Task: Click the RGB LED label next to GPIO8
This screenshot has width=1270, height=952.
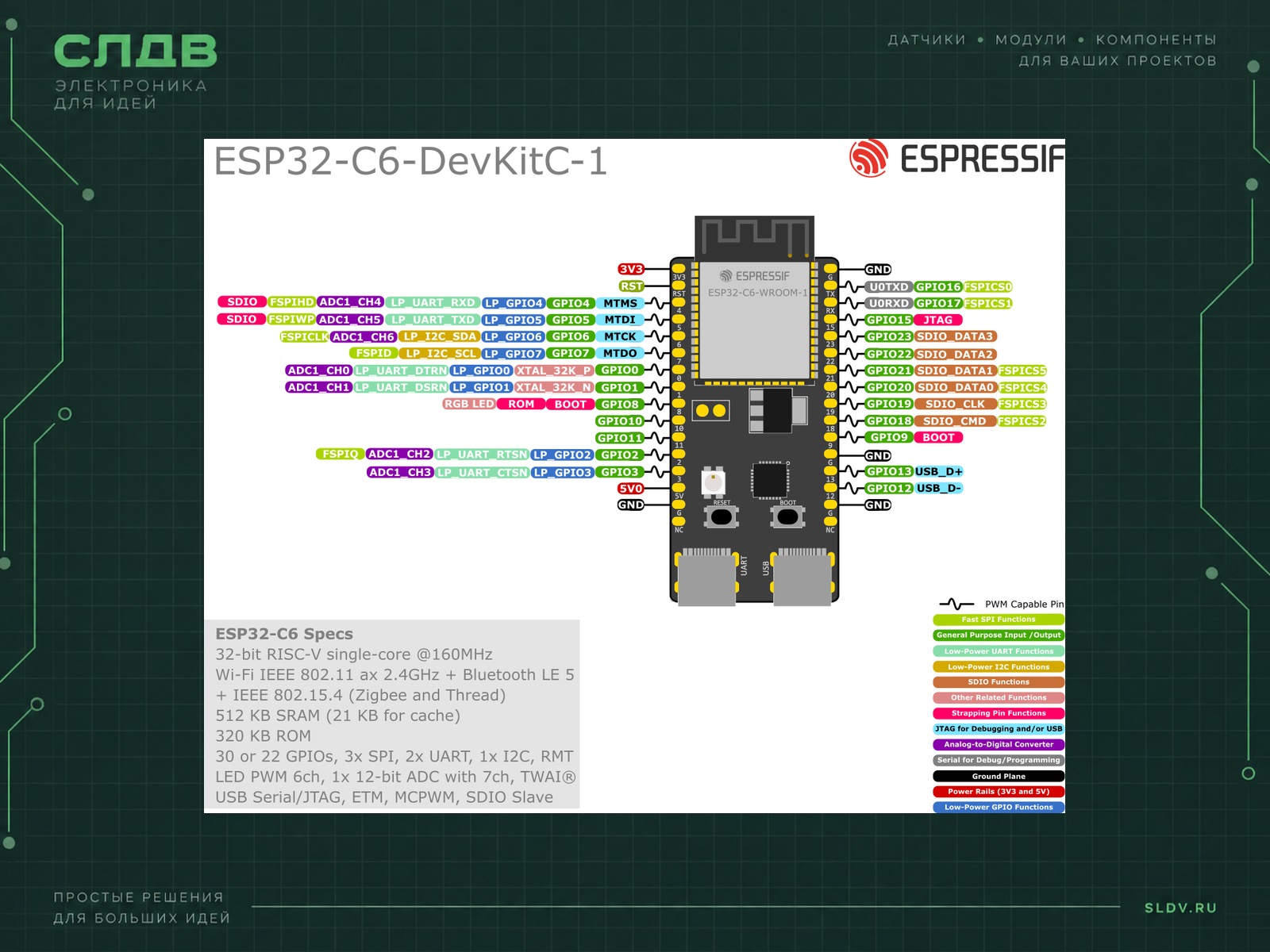Action: point(469,404)
